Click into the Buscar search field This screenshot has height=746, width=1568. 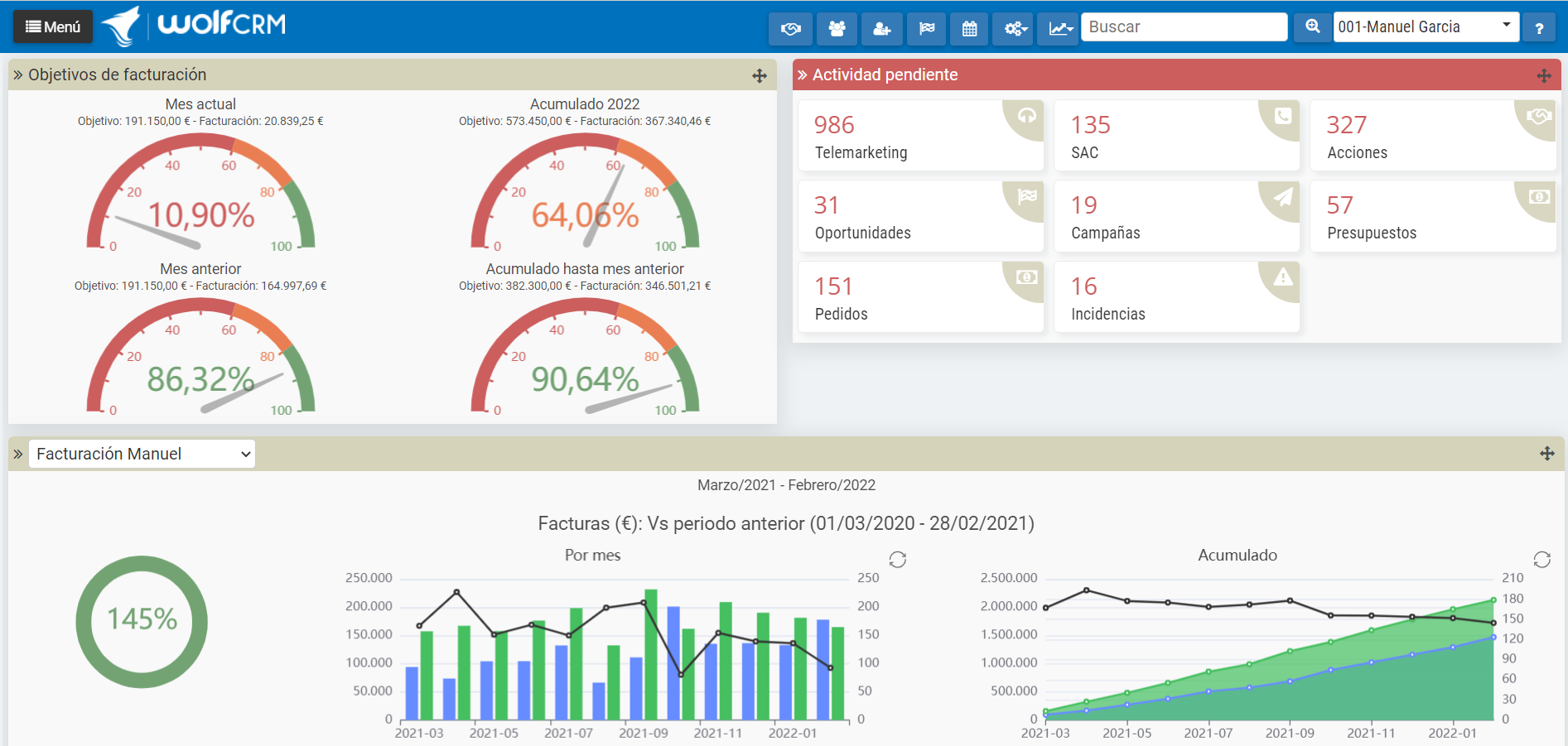click(1183, 27)
